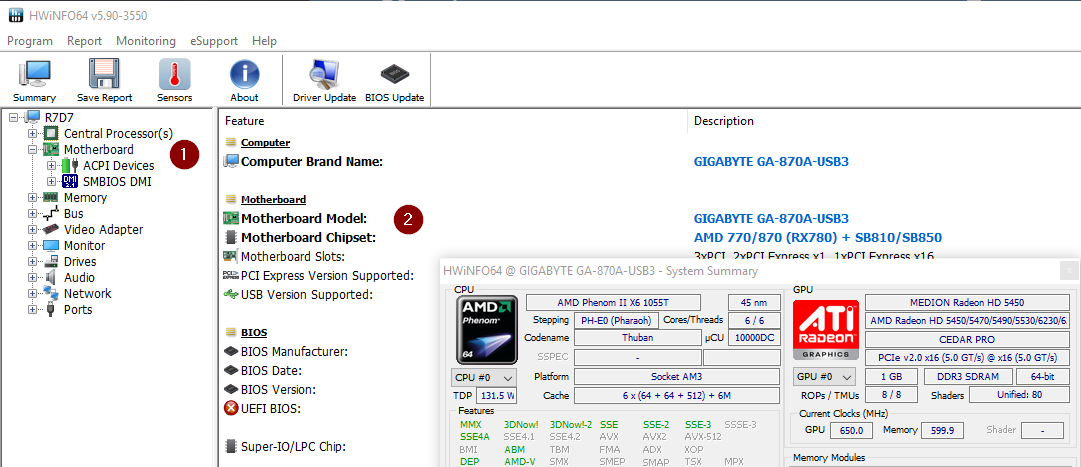The height and width of the screenshot is (467, 1081).
Task: Select the PCI Express Version Supported row
Action: (x=327, y=276)
